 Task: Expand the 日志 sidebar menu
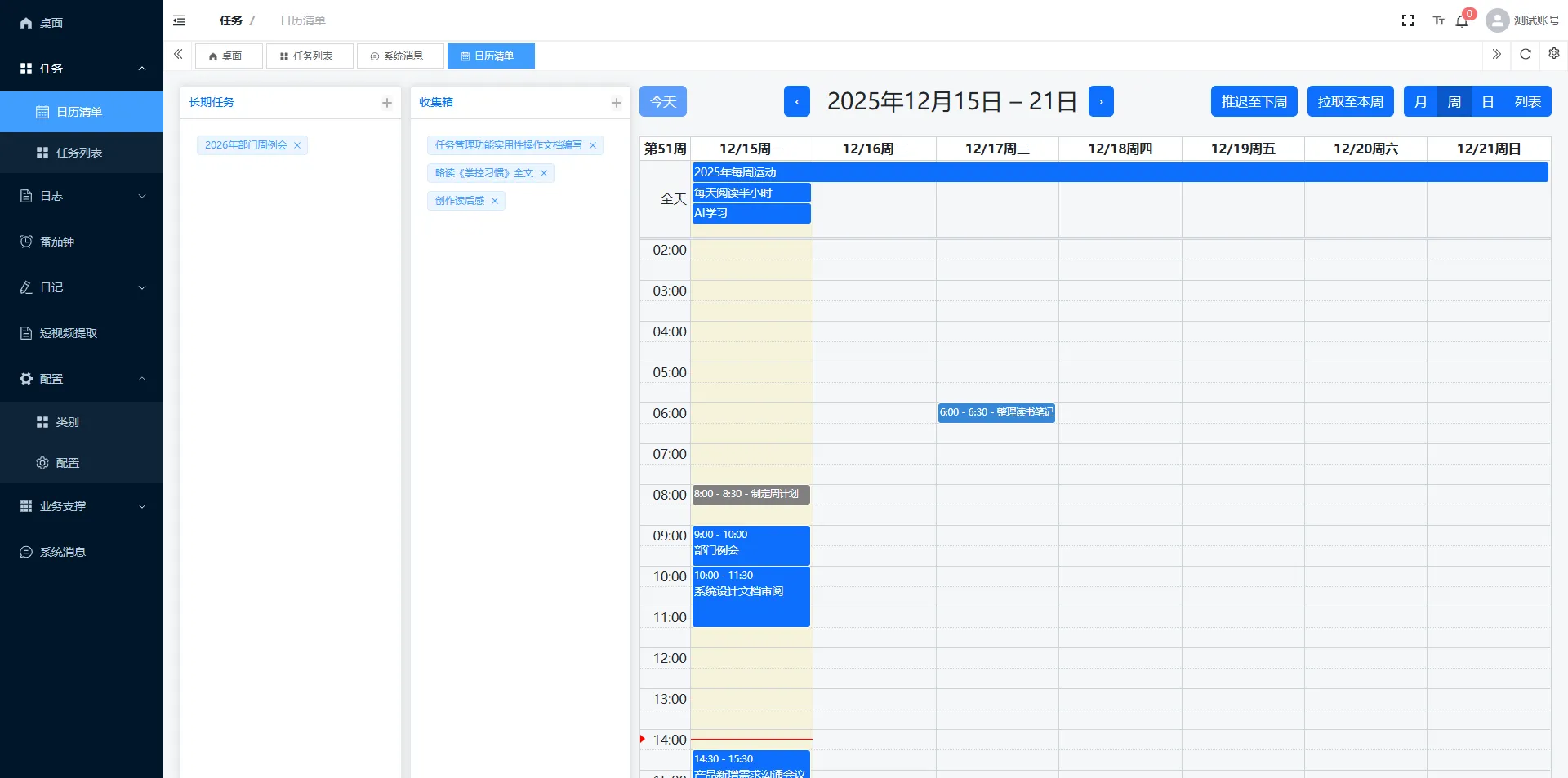[x=82, y=196]
